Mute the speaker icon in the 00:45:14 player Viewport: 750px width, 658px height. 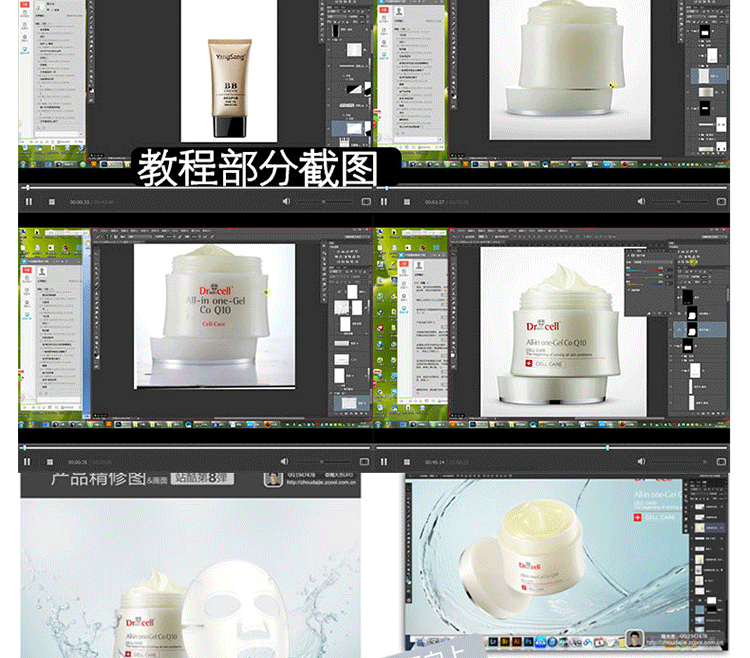(641, 461)
